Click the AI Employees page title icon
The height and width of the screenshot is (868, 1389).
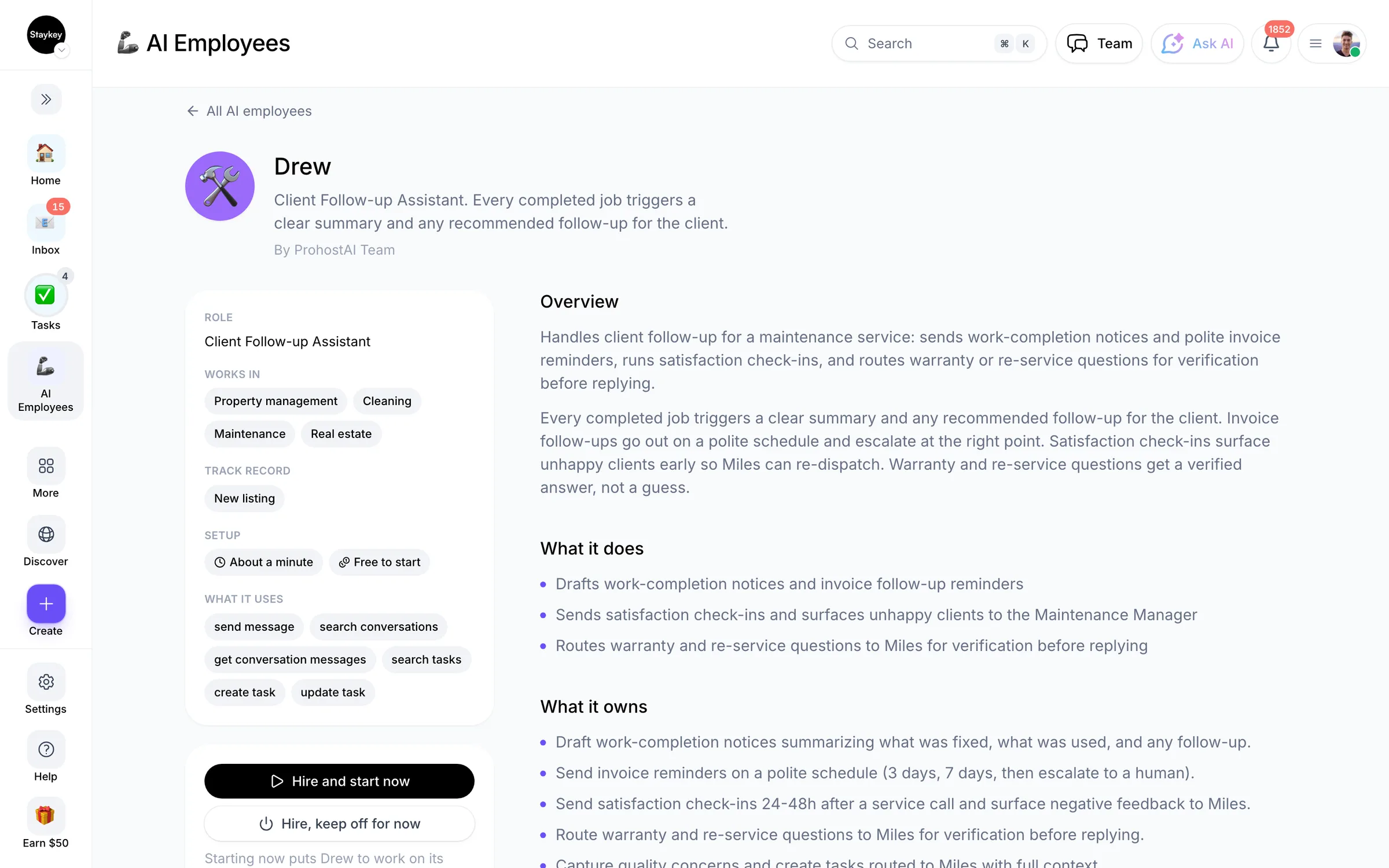coord(127,43)
